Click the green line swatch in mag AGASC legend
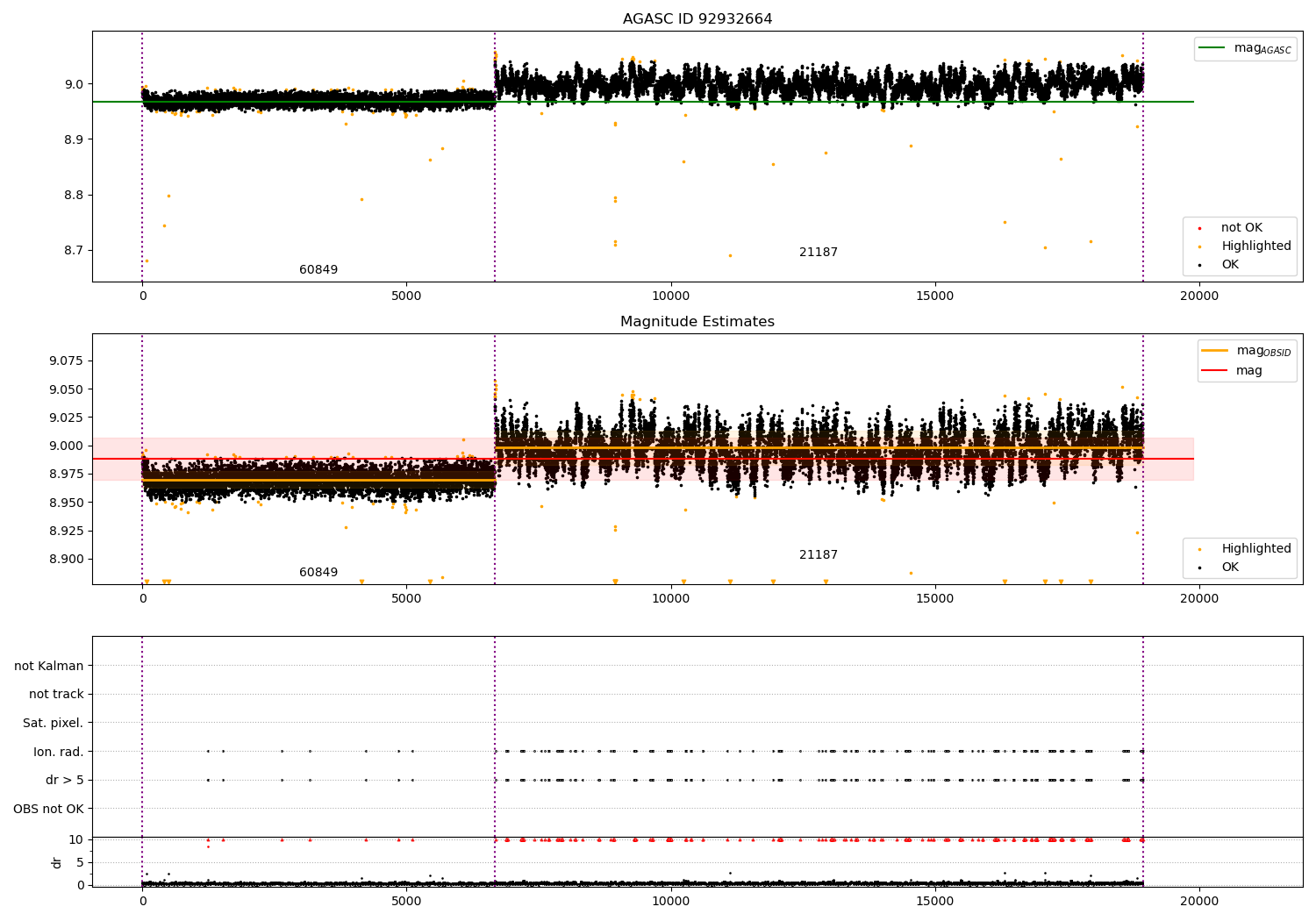 (1212, 48)
